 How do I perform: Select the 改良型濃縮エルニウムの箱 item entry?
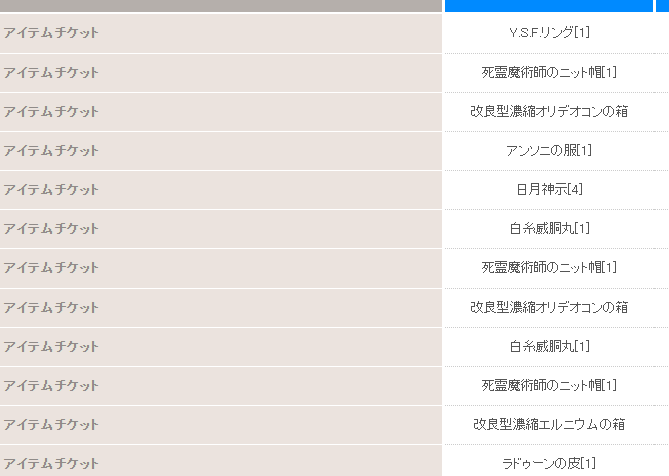(x=549, y=424)
